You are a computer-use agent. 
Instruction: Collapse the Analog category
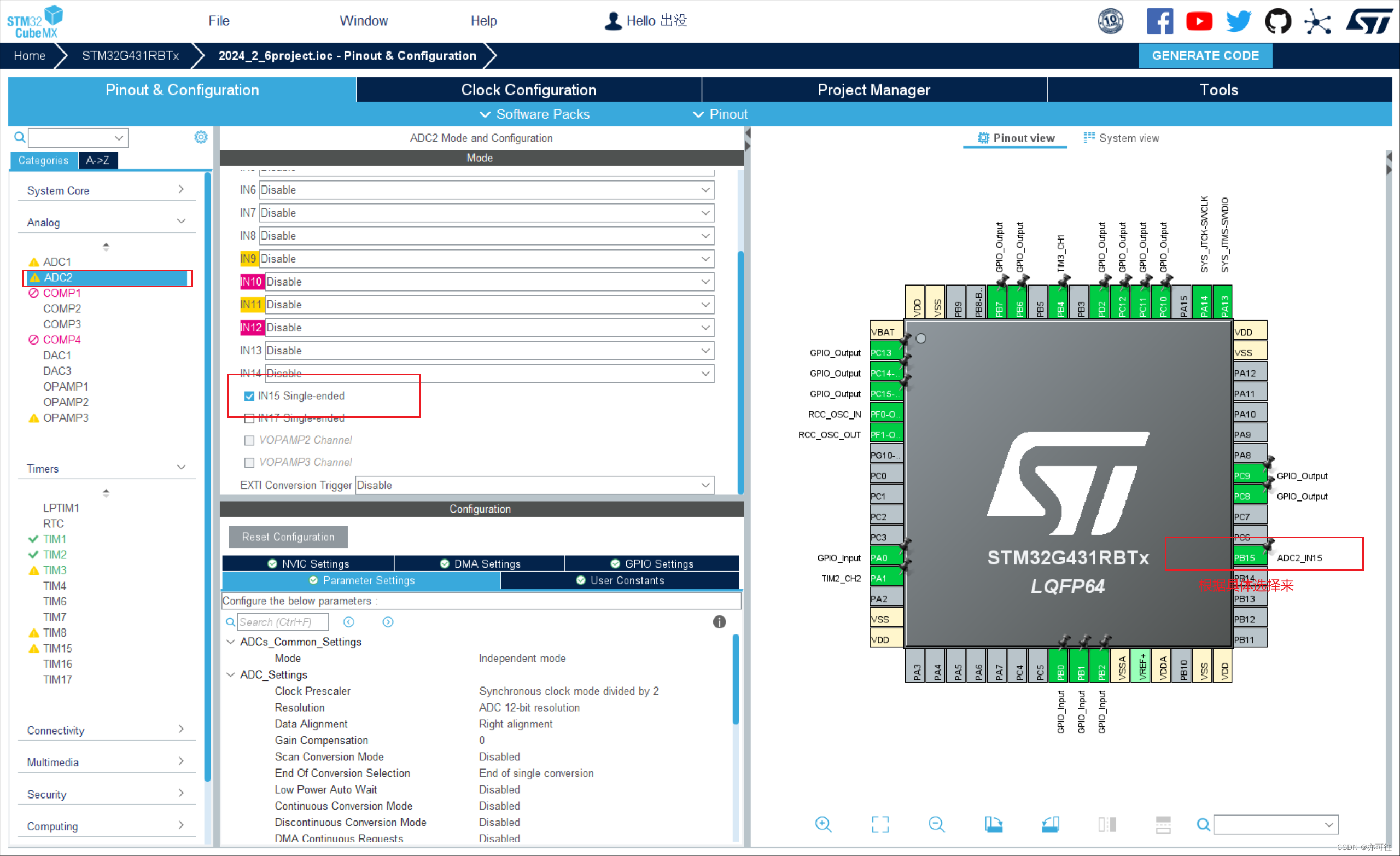click(x=107, y=222)
